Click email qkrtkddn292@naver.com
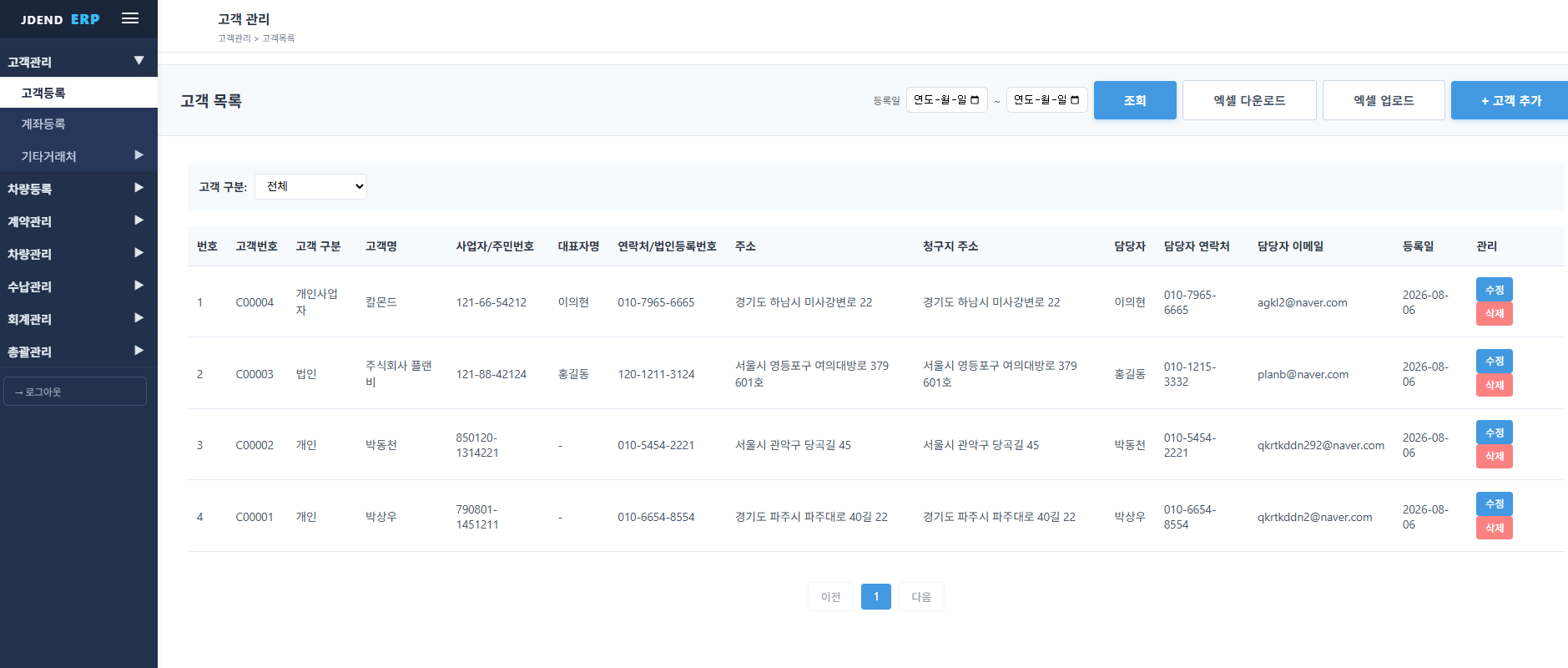This screenshot has height=668, width=1568. click(1321, 445)
